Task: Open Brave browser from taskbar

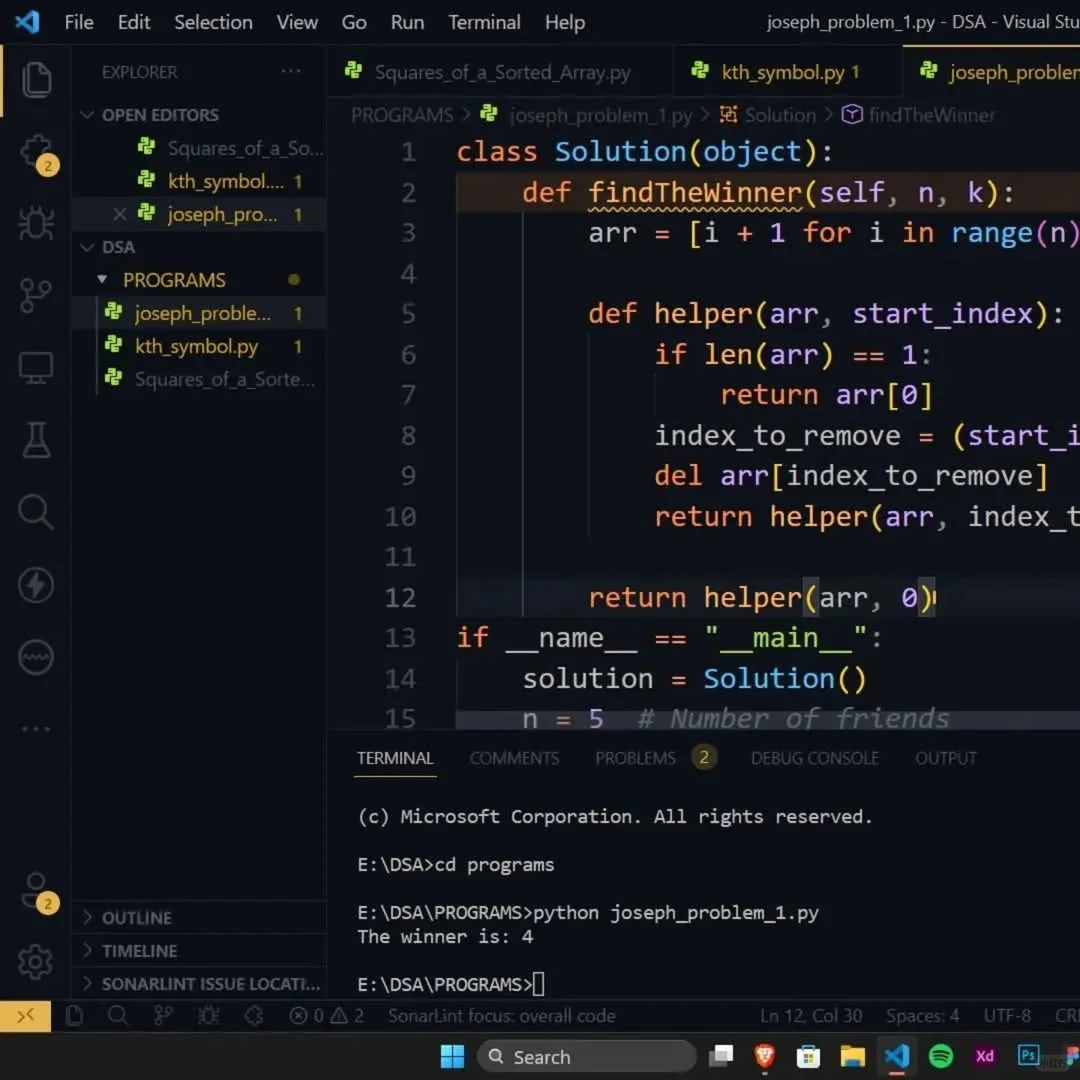Action: tap(765, 1056)
